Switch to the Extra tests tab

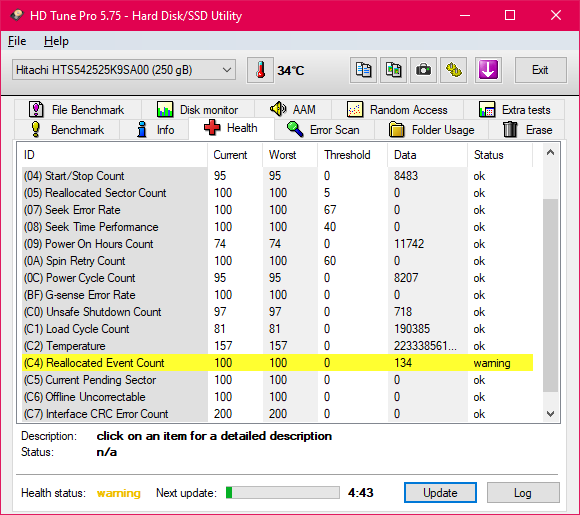(x=514, y=110)
